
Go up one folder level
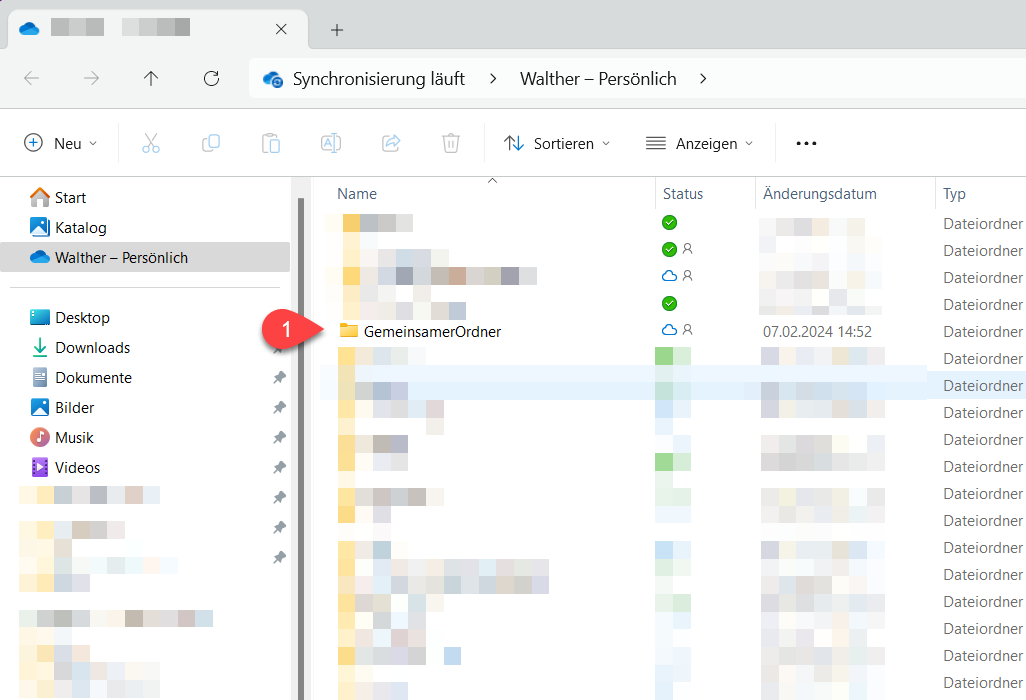tap(151, 78)
